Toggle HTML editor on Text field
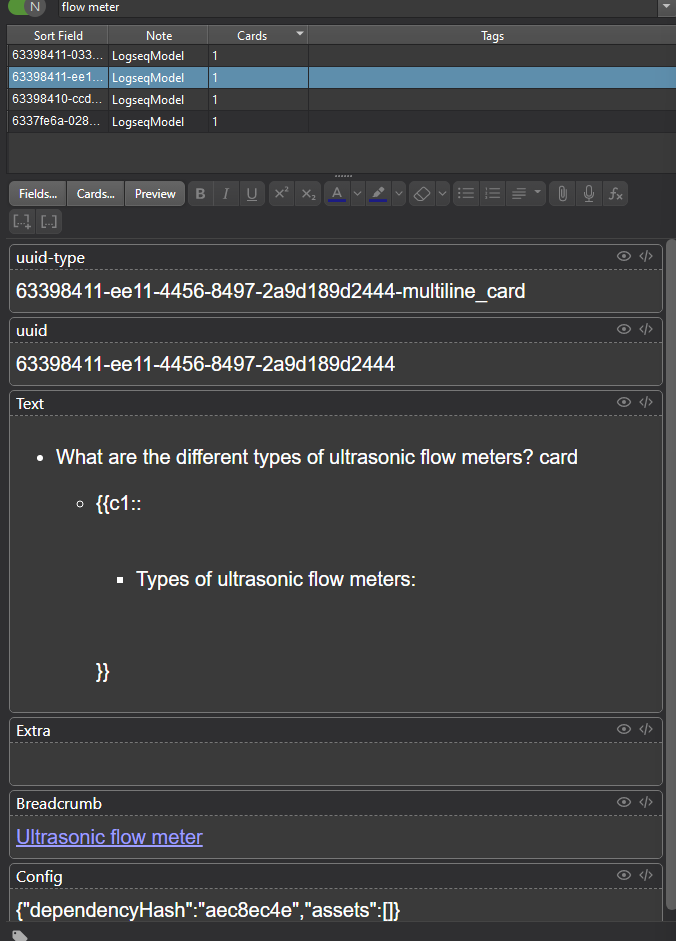 646,402
